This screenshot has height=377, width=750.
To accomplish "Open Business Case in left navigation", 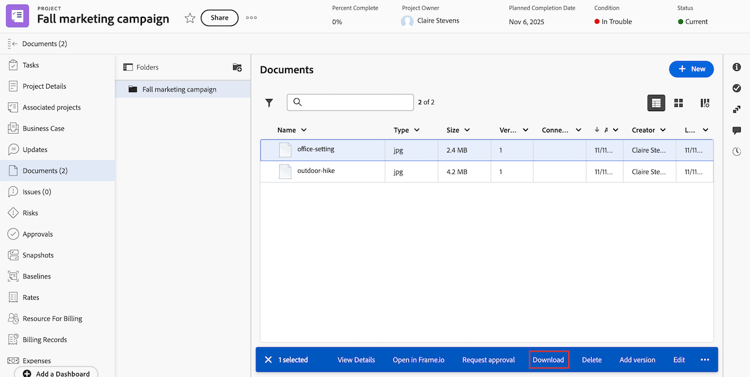I will pyautogui.click(x=57, y=128).
